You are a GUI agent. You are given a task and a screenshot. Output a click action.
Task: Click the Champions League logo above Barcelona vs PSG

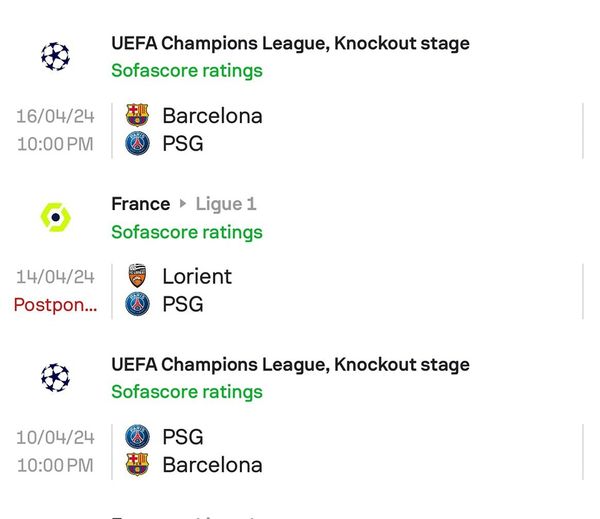[x=55, y=56]
